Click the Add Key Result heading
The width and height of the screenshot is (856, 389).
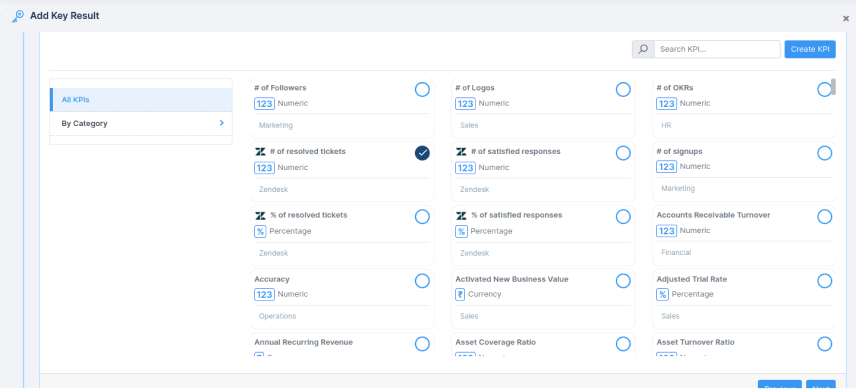point(64,16)
